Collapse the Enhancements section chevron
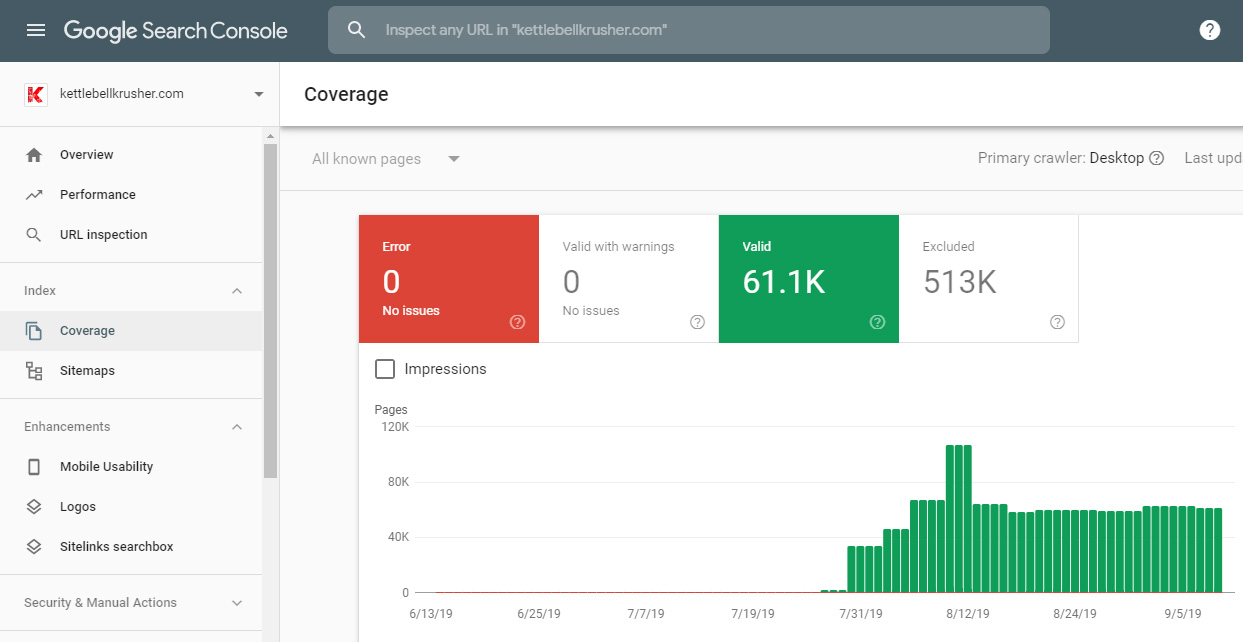Image resolution: width=1243 pixels, height=642 pixels. 237,427
